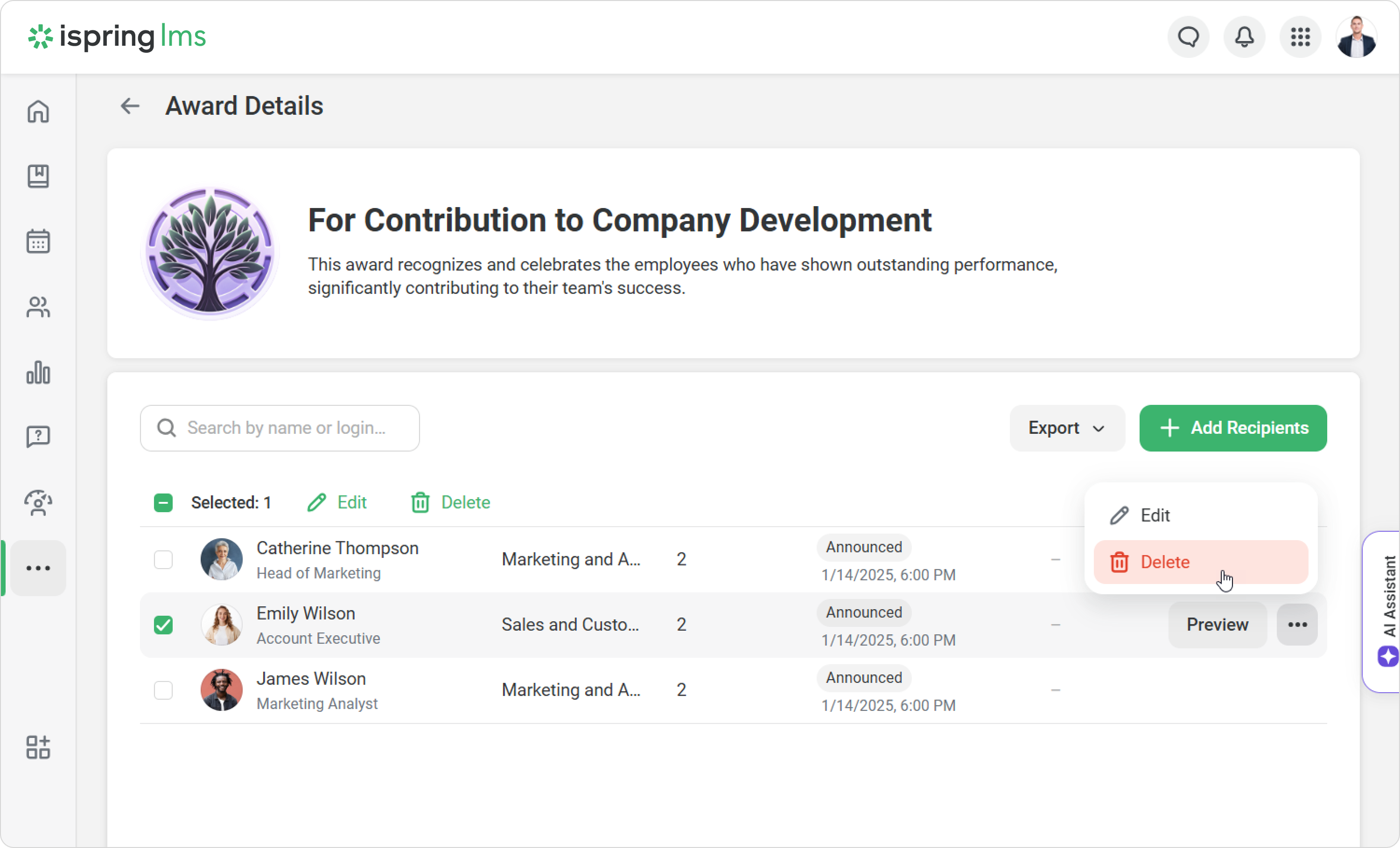1400x848 pixels.
Task: Open the users icon in sidebar
Action: (x=38, y=307)
